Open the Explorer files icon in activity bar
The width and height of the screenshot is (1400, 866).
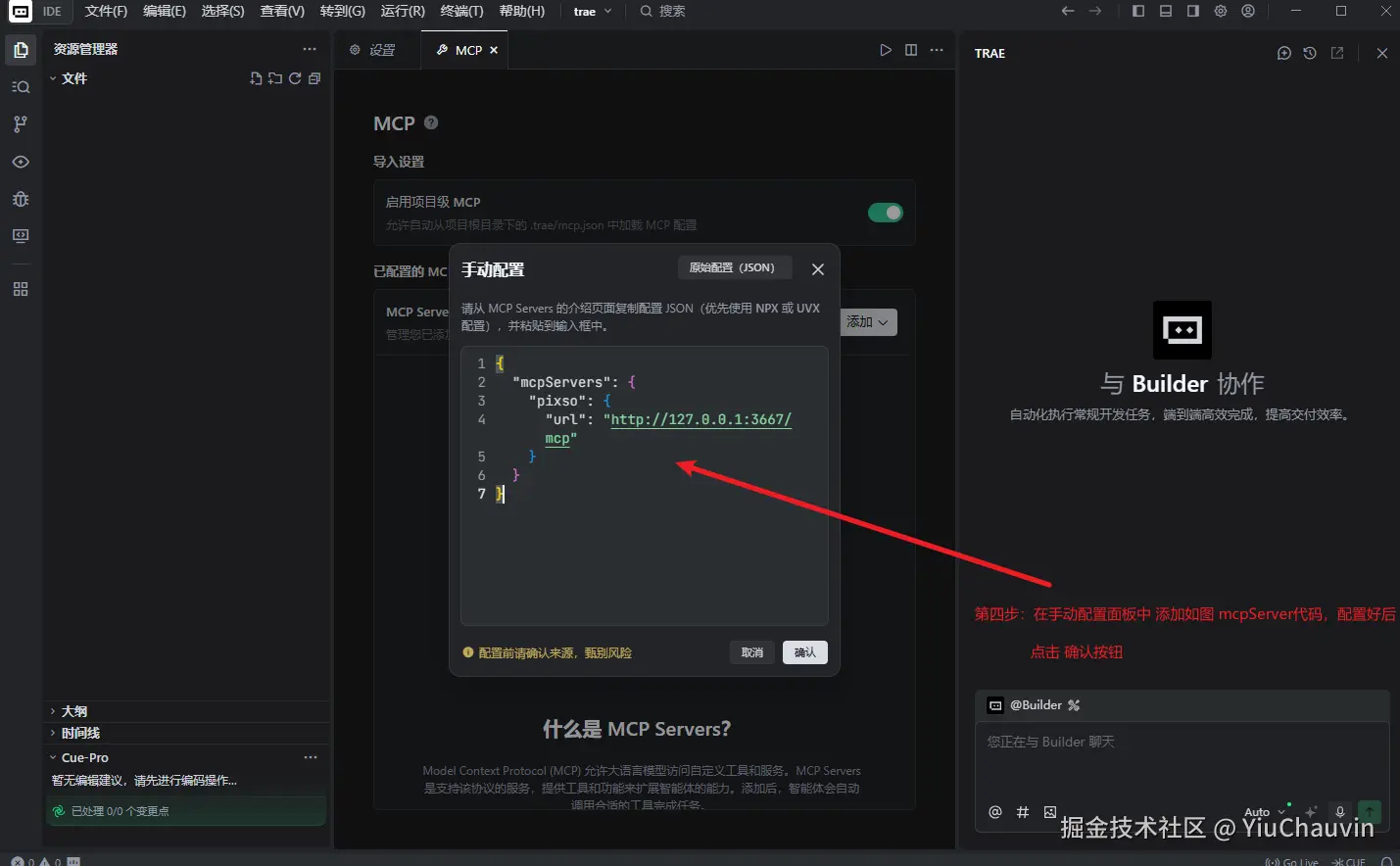[x=21, y=50]
